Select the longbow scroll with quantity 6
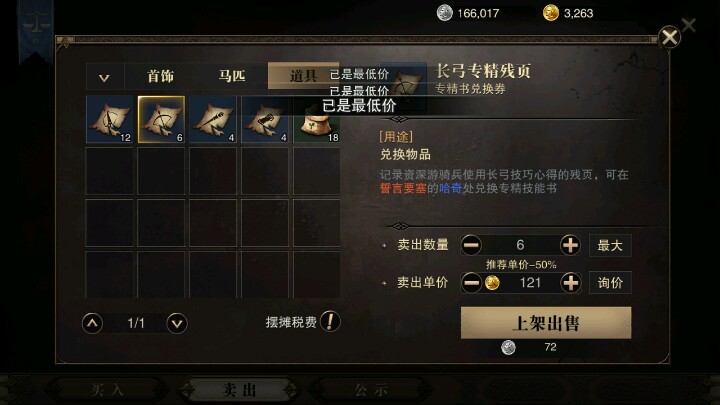Screen dimensions: 720x405 point(161,119)
